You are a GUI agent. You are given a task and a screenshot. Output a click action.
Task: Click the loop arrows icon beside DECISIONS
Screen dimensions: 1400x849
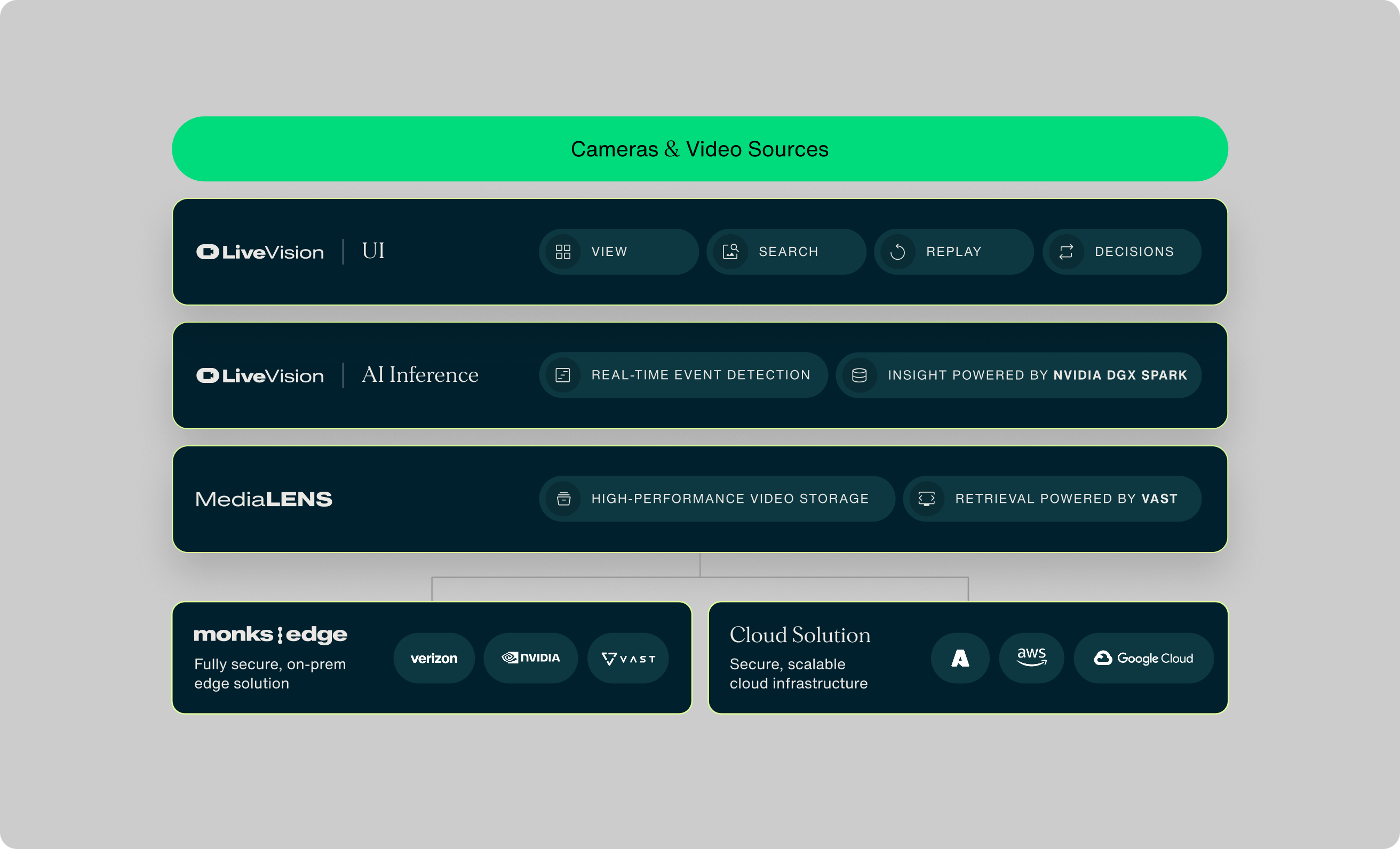pos(1066,252)
